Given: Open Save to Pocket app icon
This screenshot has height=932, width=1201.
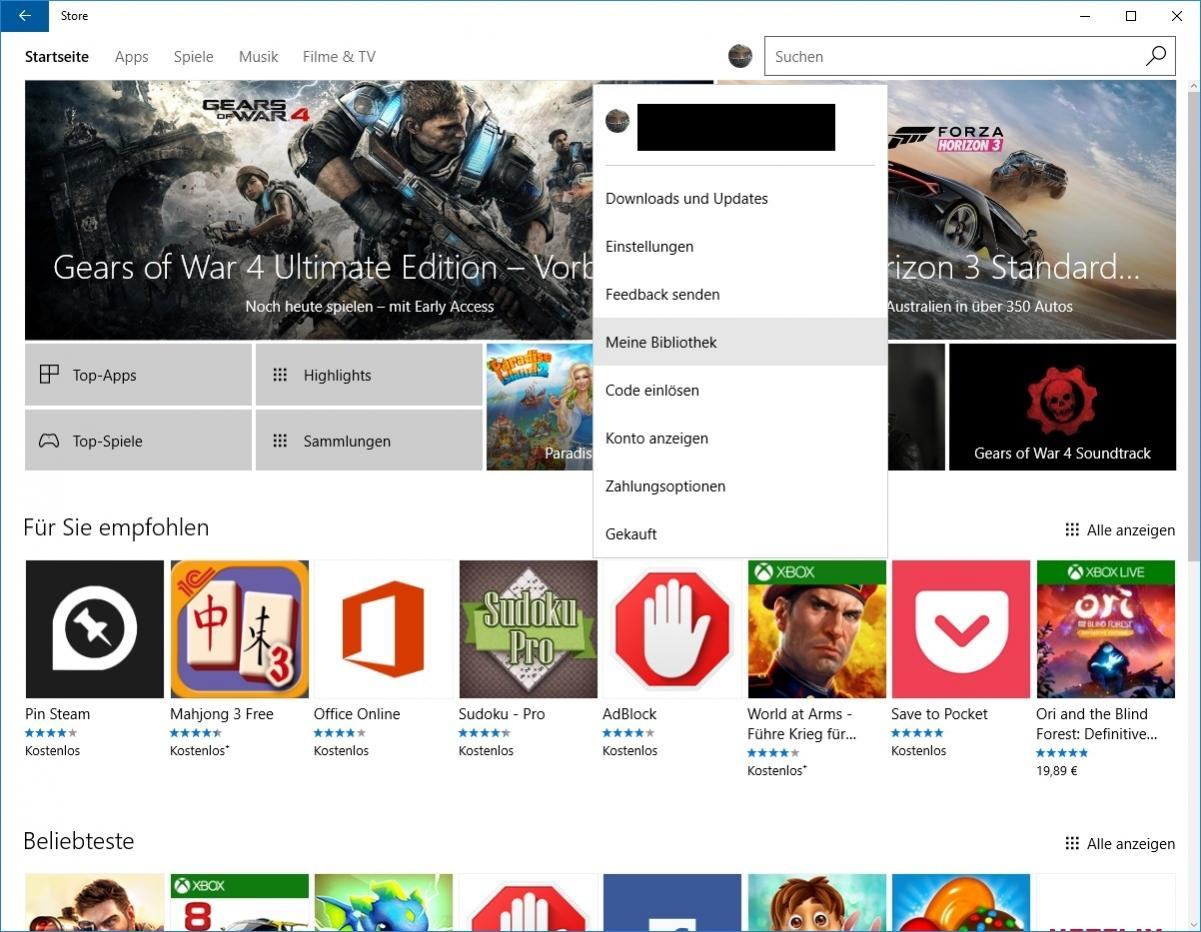Looking at the screenshot, I should 961,629.
